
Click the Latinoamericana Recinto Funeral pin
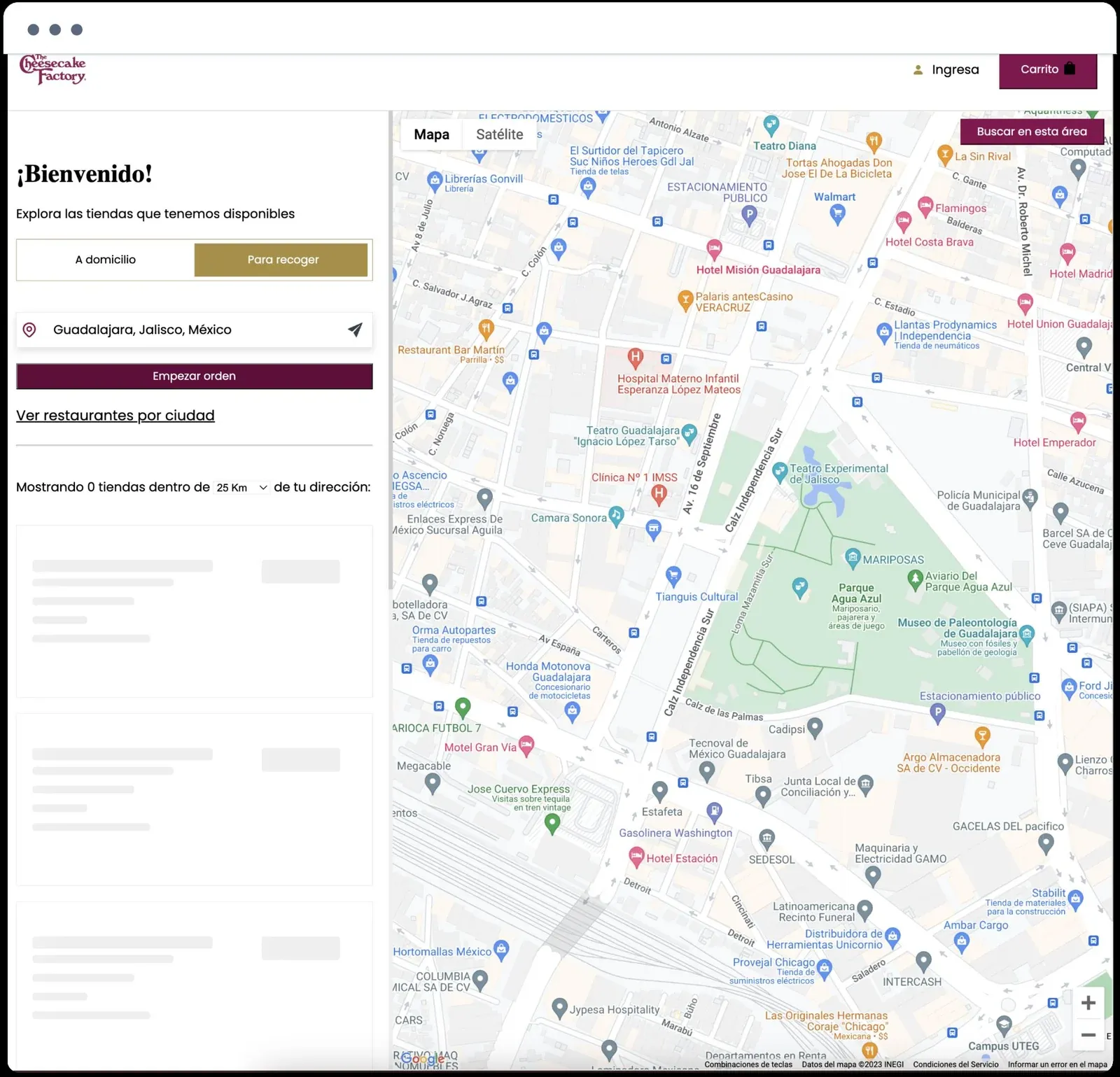(x=864, y=909)
